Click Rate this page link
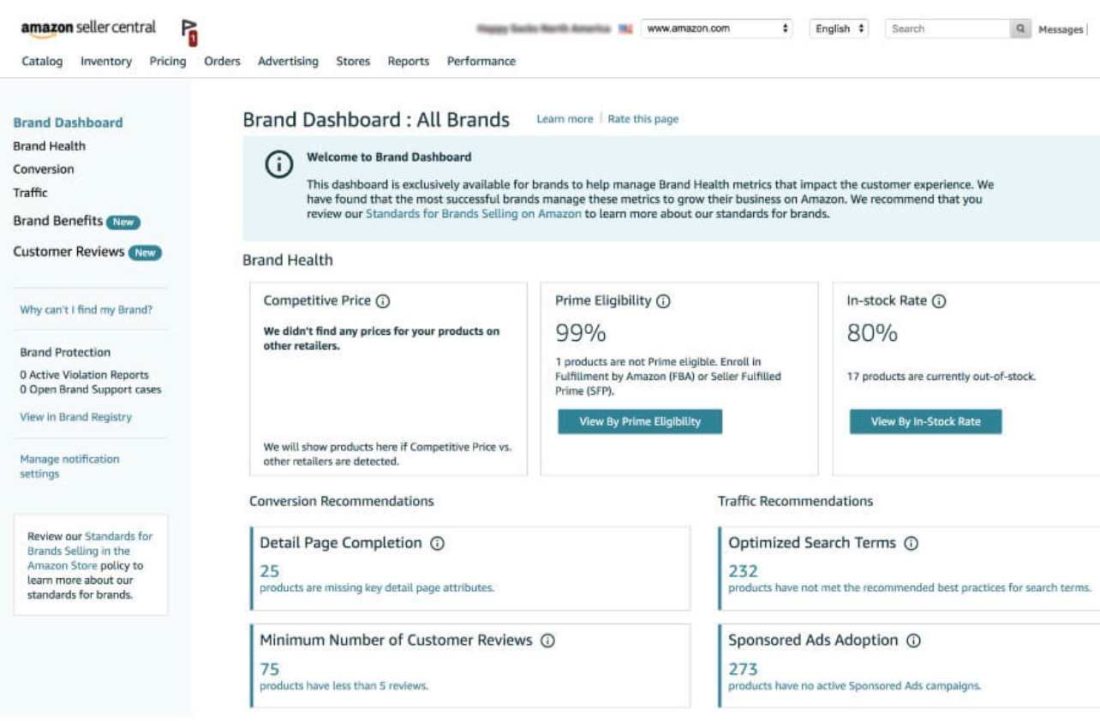The image size is (1100, 721). point(643,119)
